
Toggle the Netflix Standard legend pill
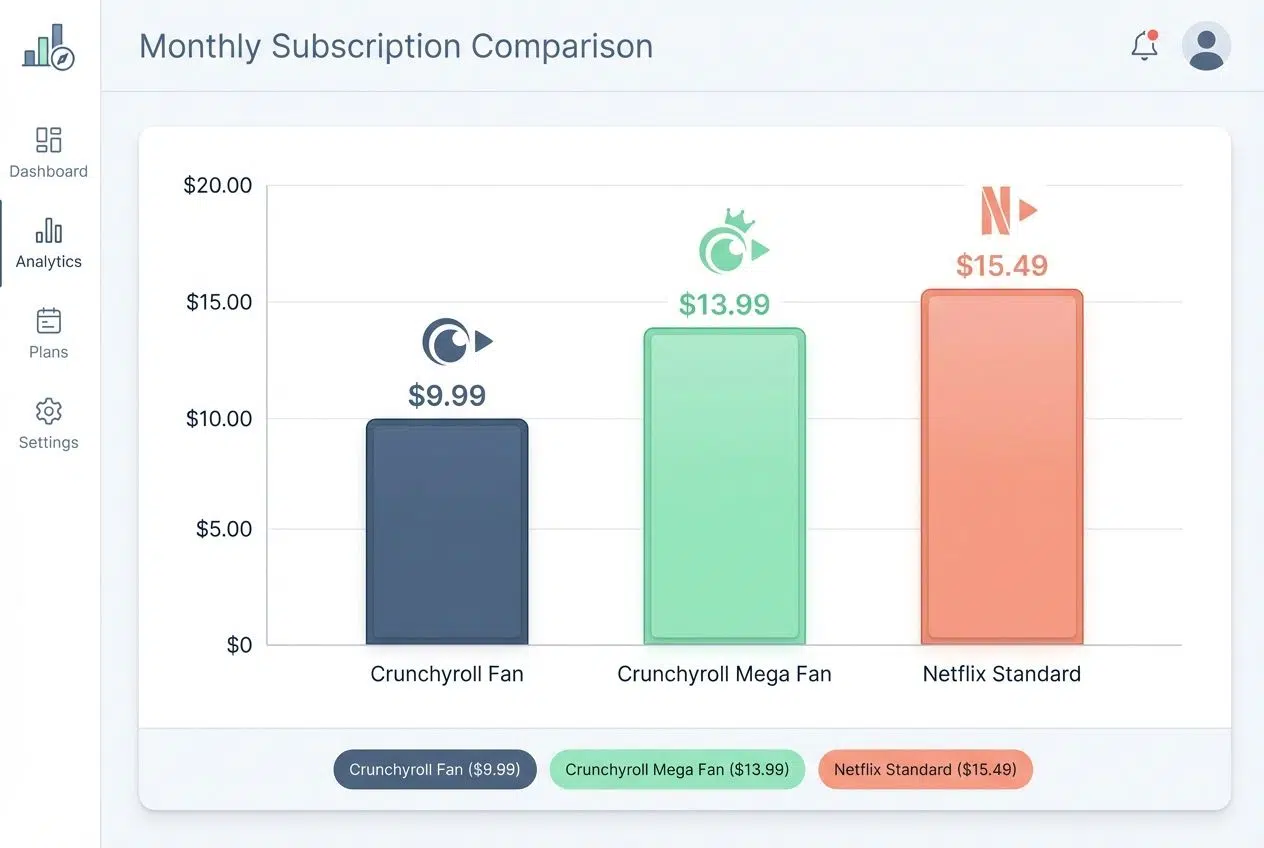click(x=925, y=769)
